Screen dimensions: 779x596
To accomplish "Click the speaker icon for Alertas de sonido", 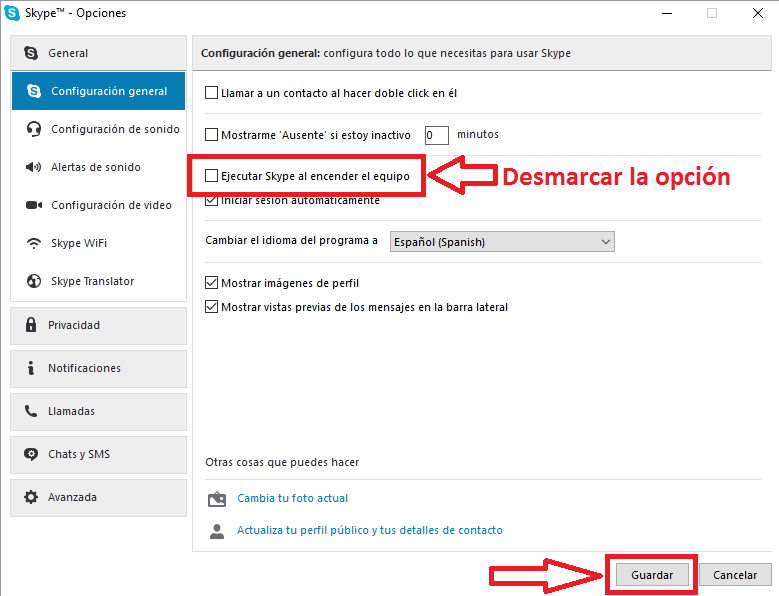I will (33, 167).
